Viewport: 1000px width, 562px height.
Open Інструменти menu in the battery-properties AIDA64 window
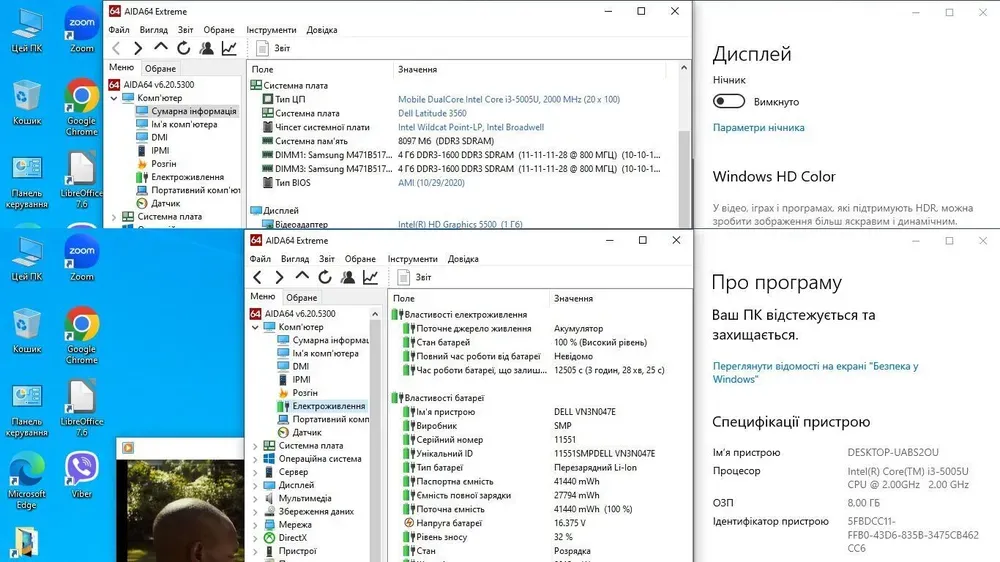point(412,259)
